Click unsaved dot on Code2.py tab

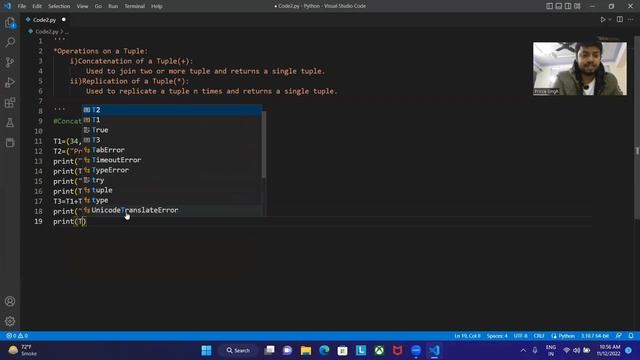tap(64, 20)
